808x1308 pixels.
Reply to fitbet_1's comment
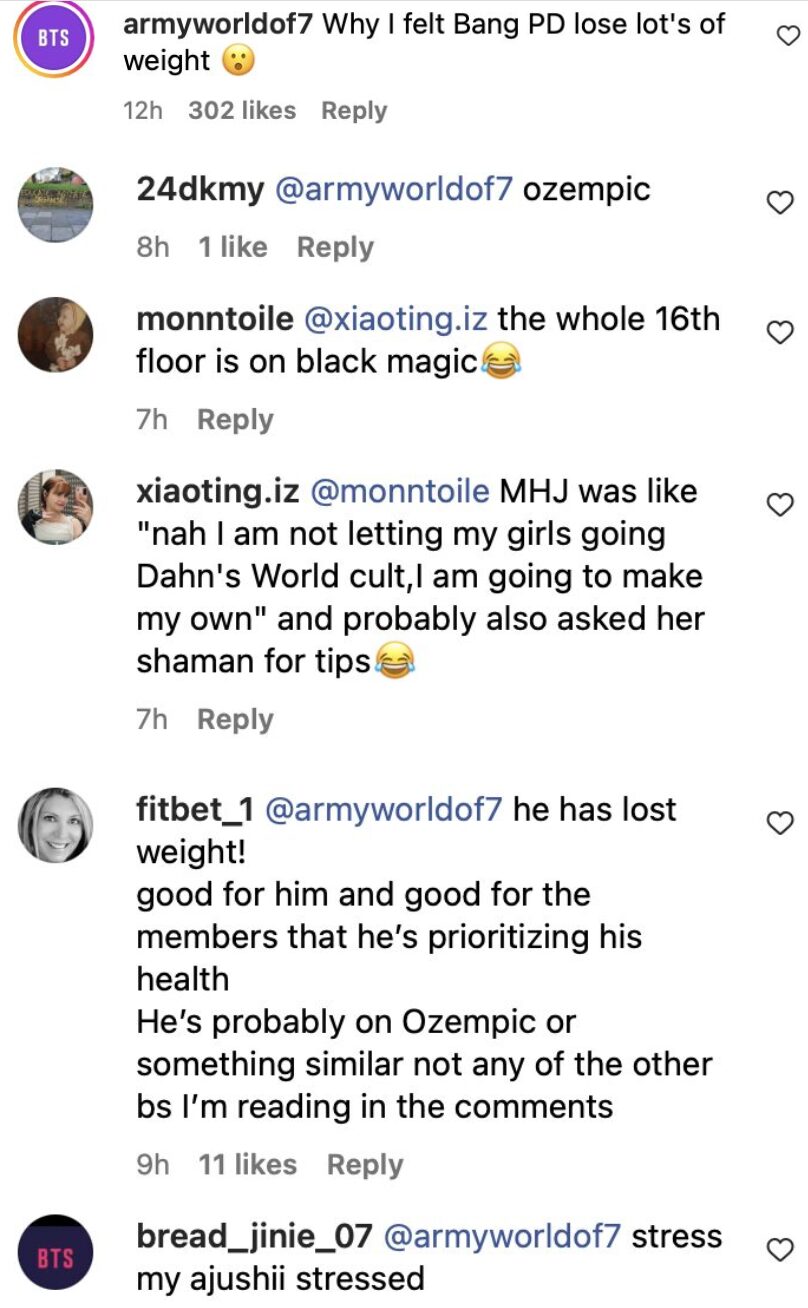click(x=364, y=1164)
